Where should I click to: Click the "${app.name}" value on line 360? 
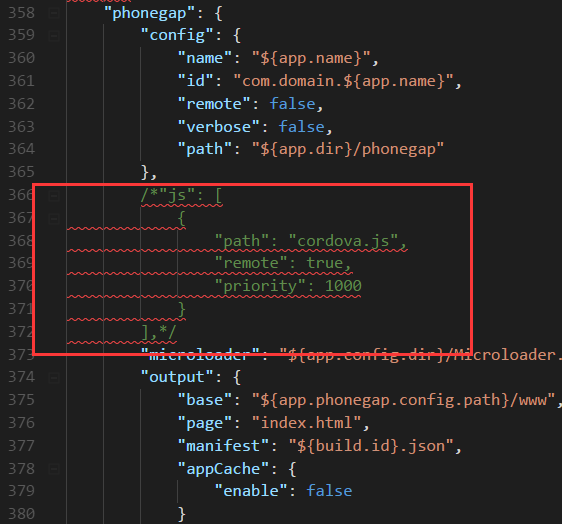point(311,58)
